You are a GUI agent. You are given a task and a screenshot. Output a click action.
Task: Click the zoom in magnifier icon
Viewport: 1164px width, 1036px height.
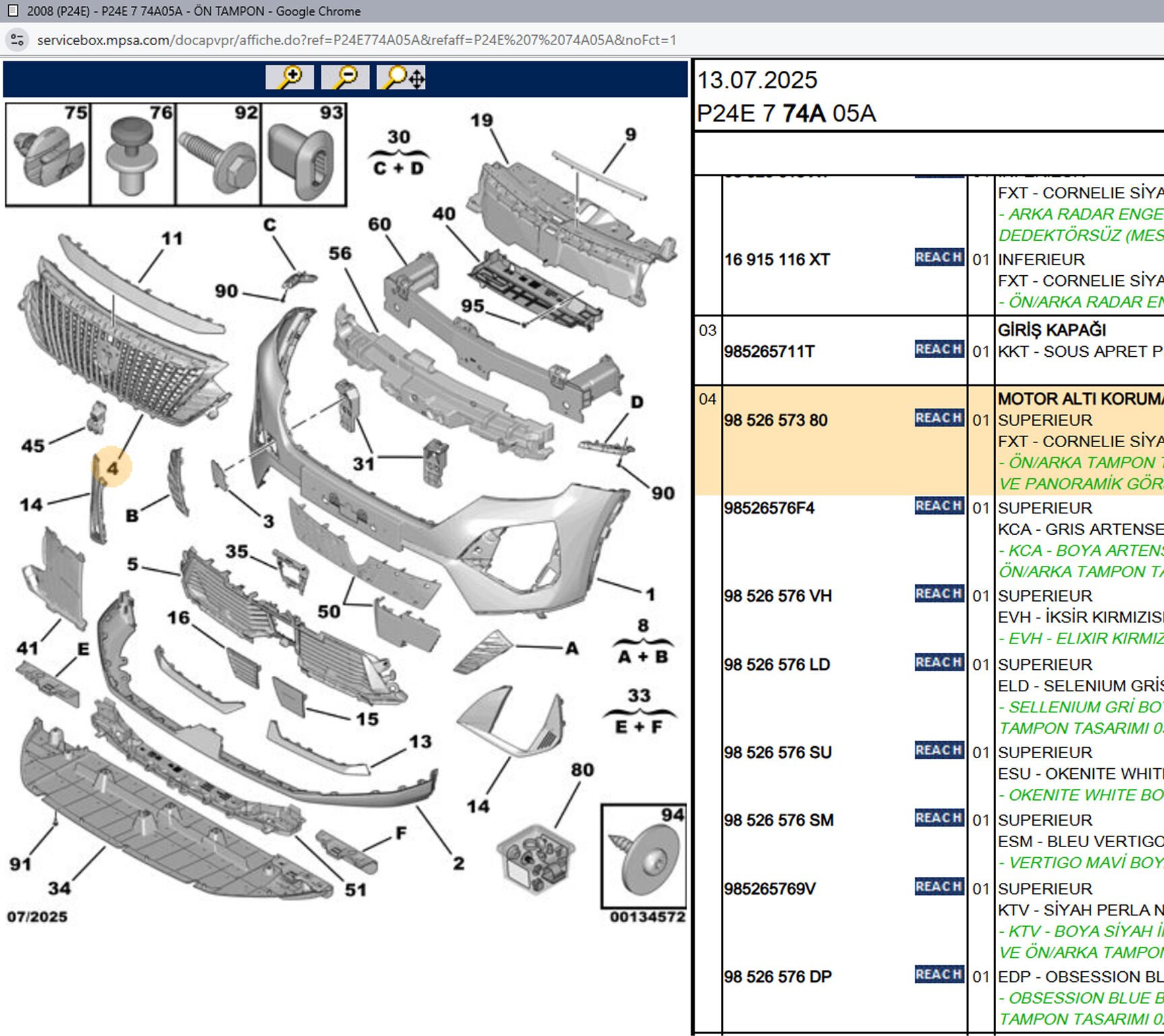pos(289,77)
